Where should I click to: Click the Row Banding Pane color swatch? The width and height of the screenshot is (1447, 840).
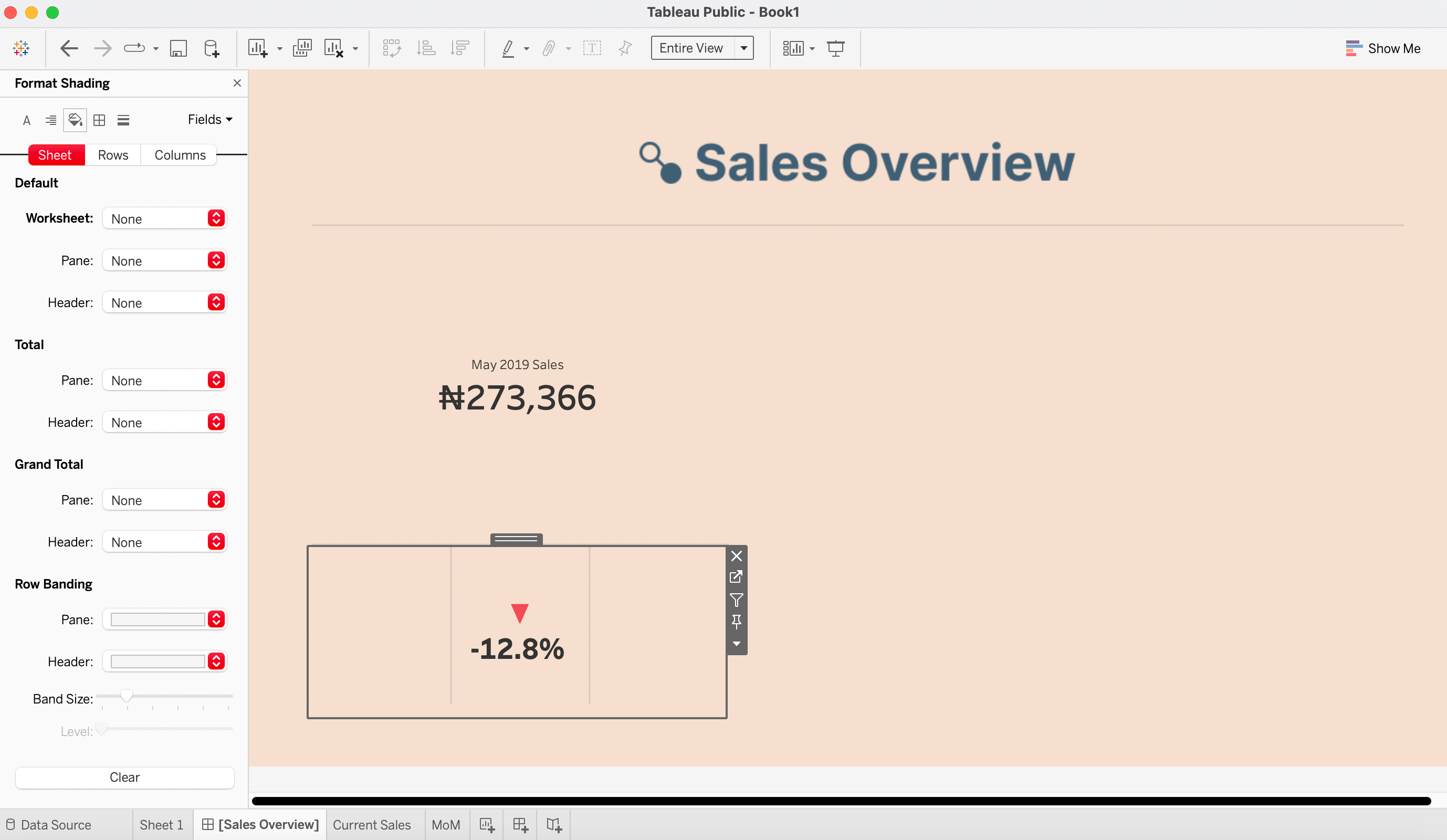click(x=158, y=619)
